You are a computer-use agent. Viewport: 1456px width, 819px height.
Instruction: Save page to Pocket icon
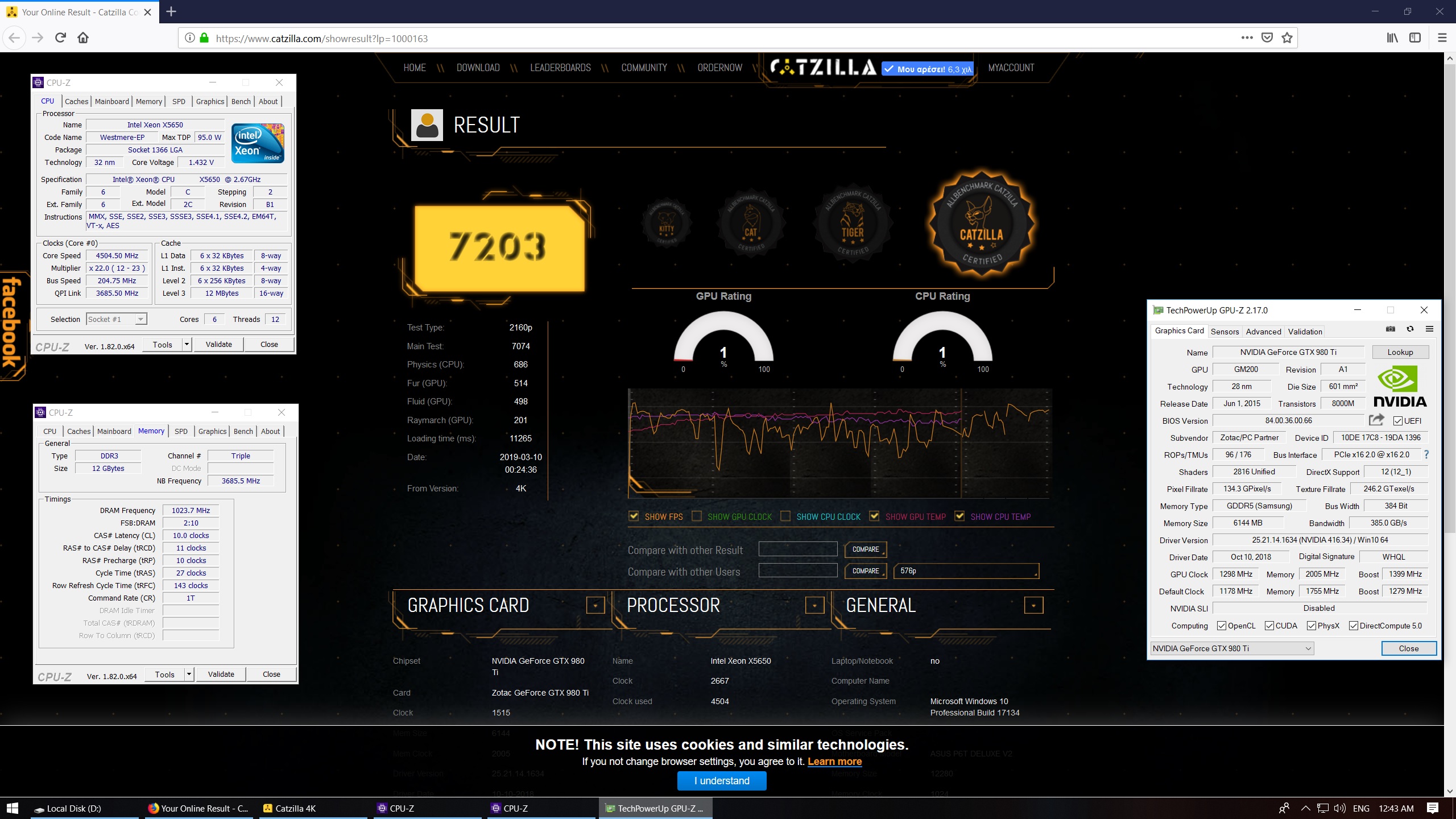1267,38
